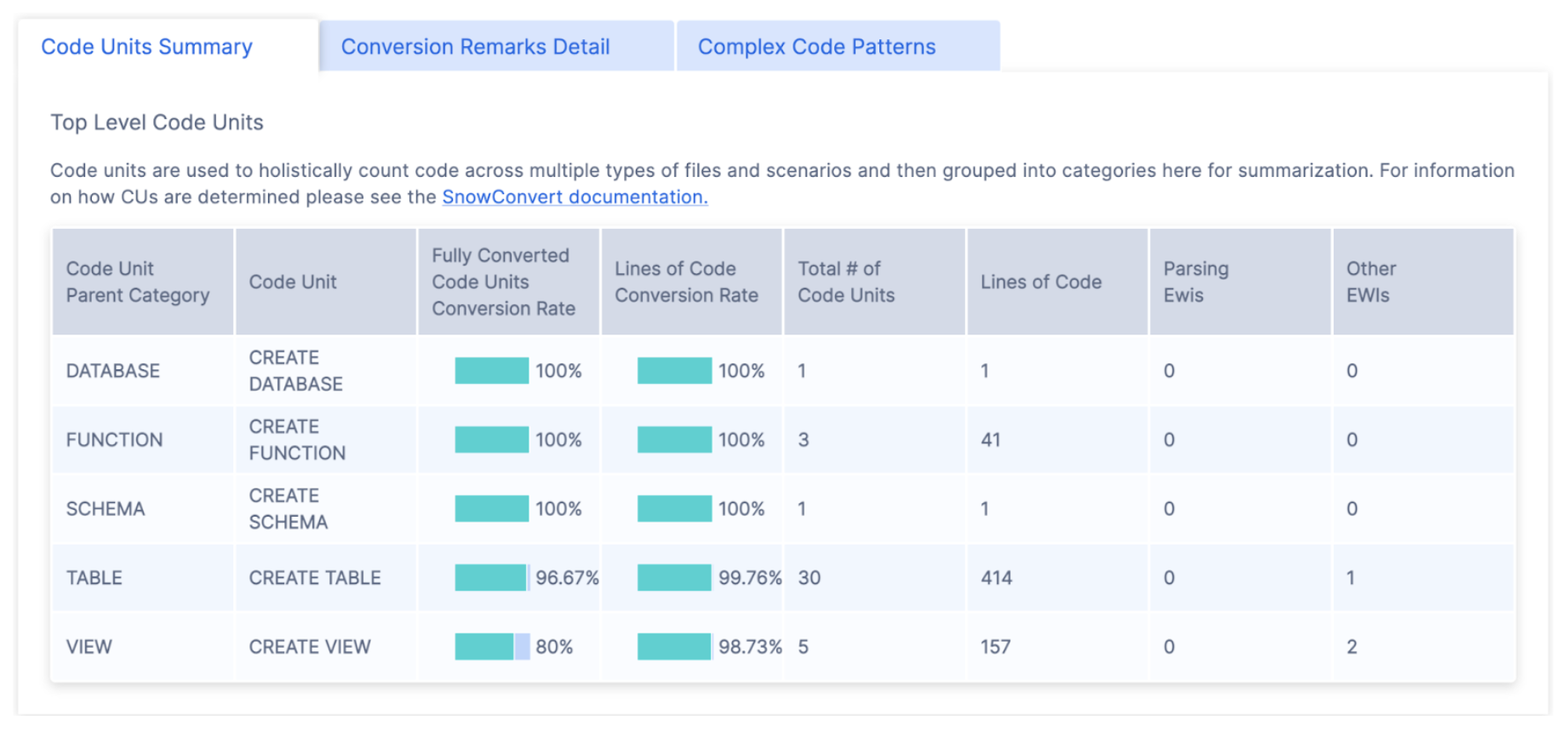The height and width of the screenshot is (732, 1568).
Task: Click the Code Unit Parent Category column header
Action: [138, 282]
